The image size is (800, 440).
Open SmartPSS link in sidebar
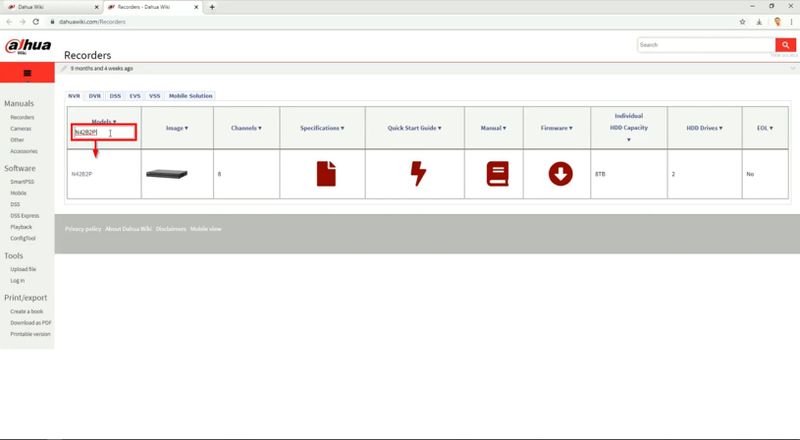click(22, 182)
